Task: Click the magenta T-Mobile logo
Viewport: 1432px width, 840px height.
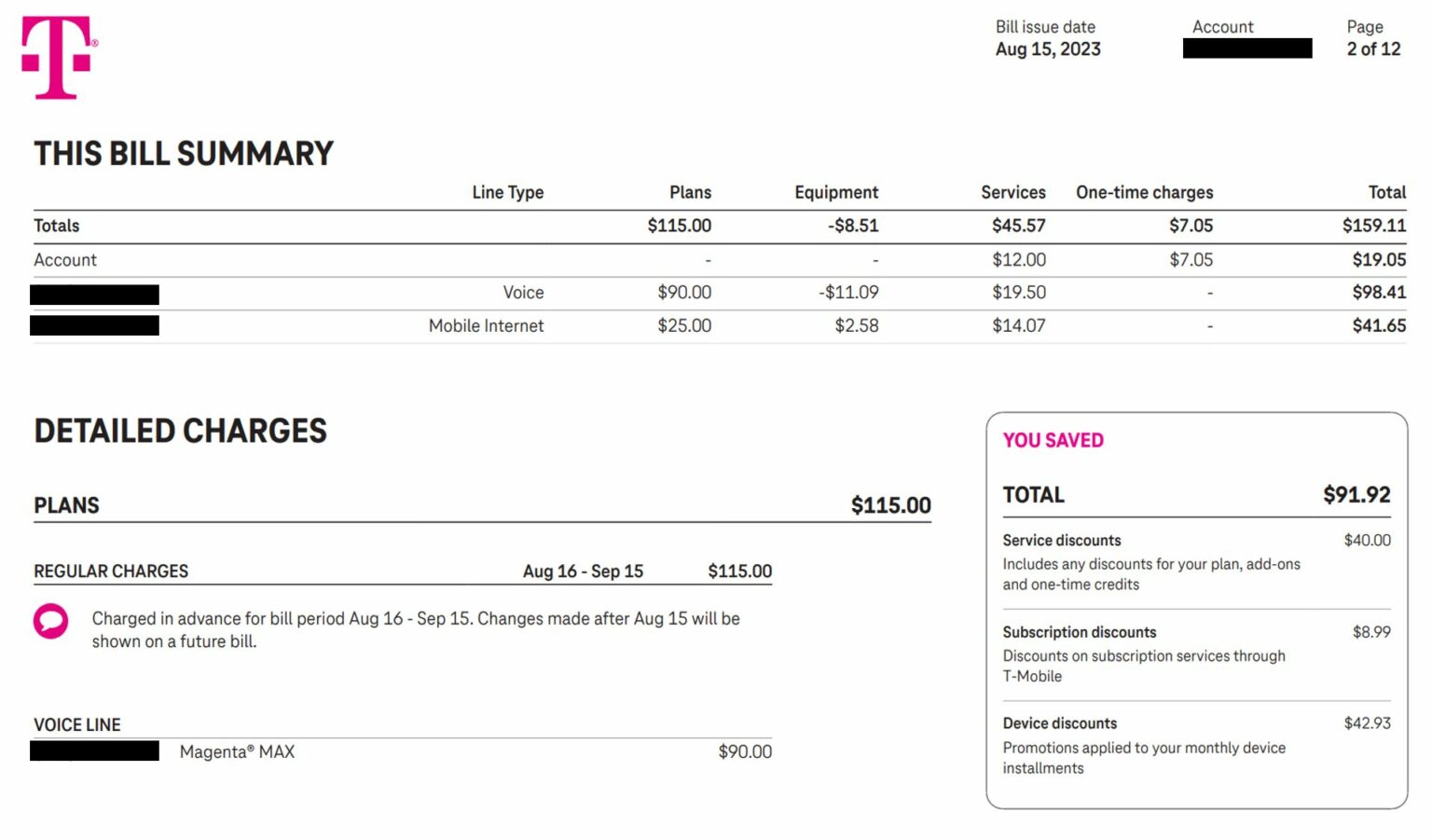Action: click(x=57, y=57)
